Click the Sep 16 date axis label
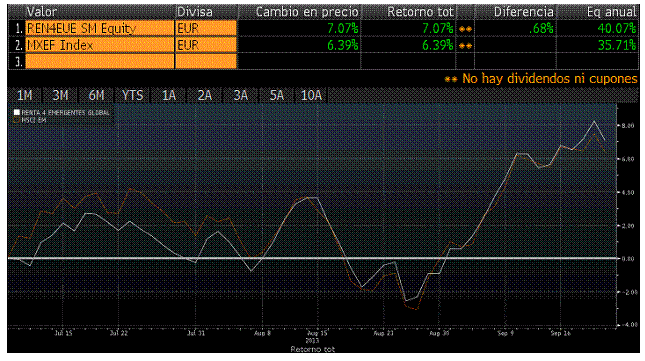This screenshot has width=645, height=361. pyautogui.click(x=561, y=333)
